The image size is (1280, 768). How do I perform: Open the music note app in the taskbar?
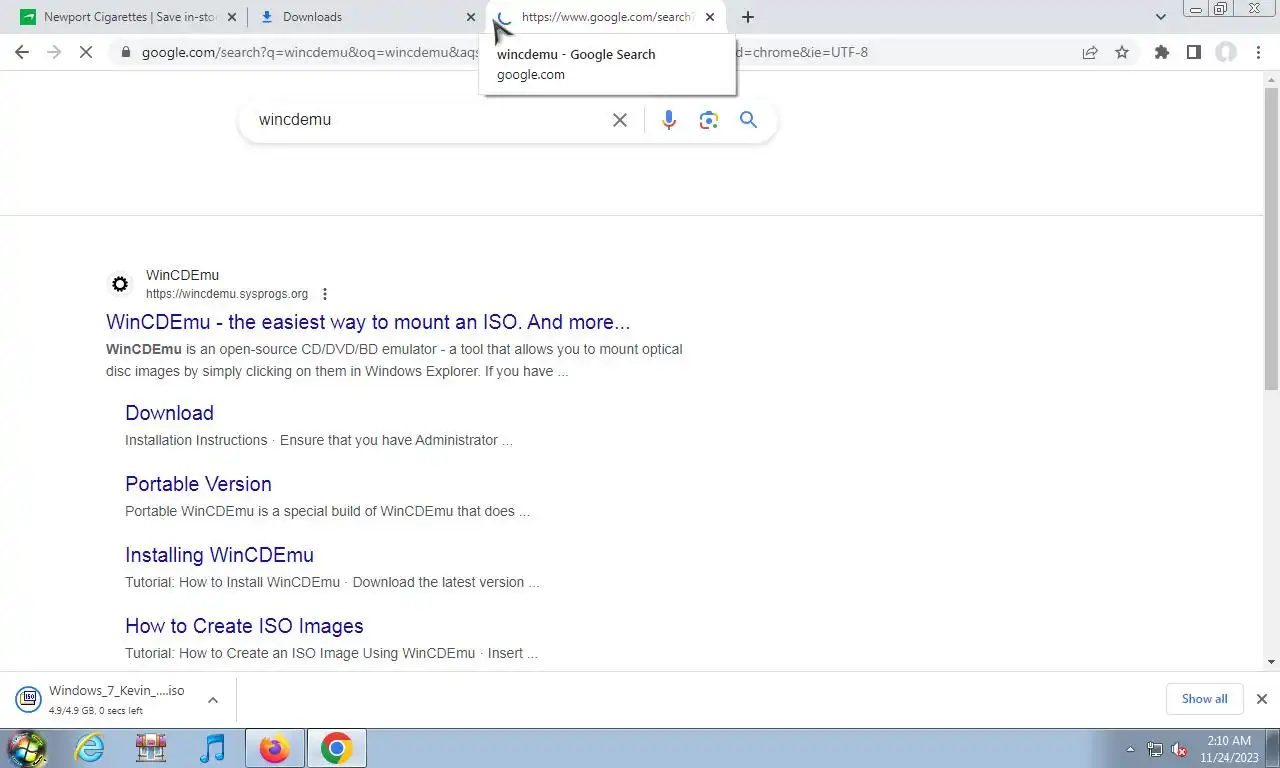(212, 748)
